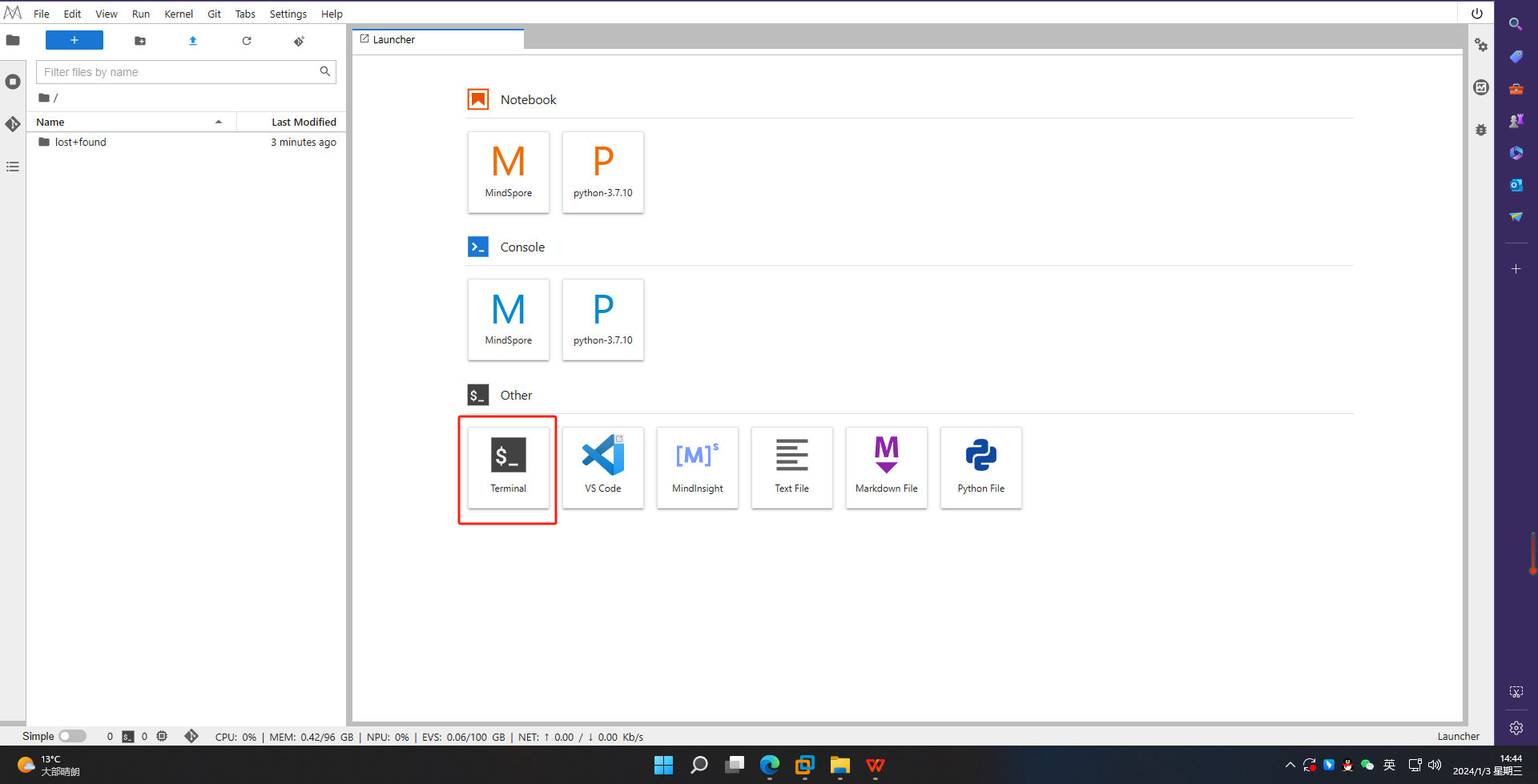Click the Filter files by name field
The image size is (1538, 784).
pyautogui.click(x=186, y=72)
